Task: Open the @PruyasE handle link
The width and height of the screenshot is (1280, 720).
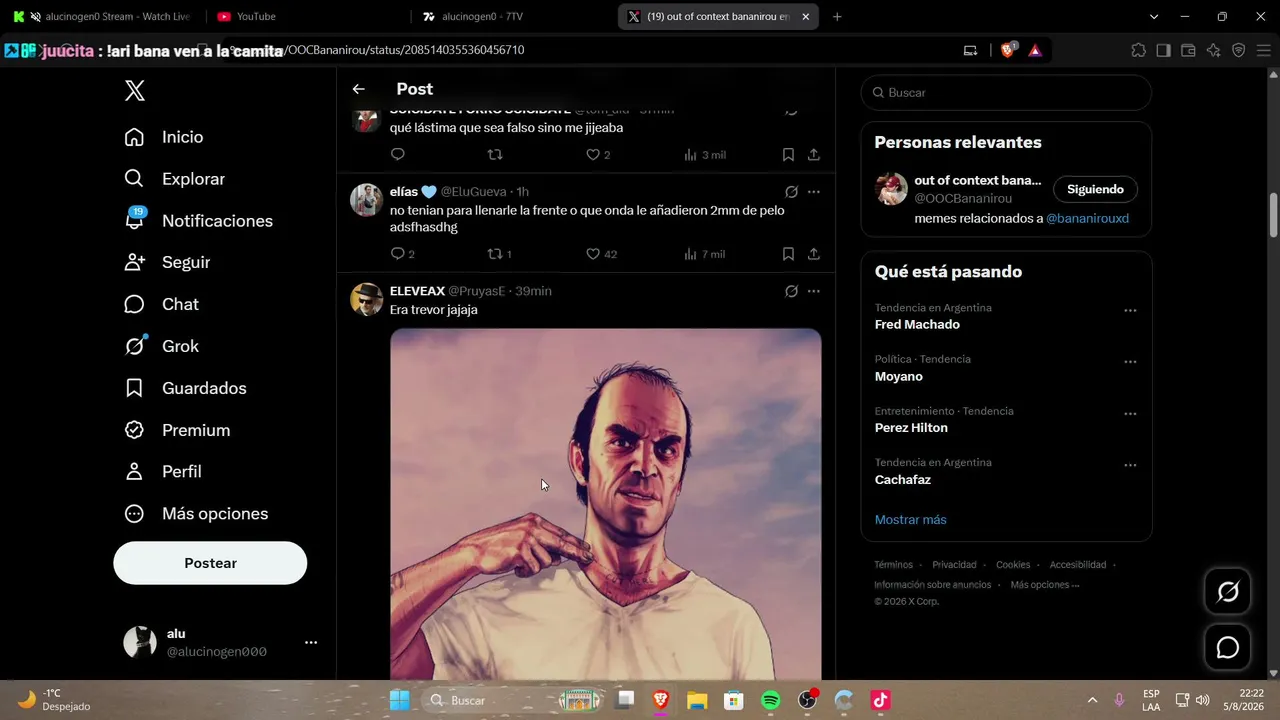Action: (479, 291)
